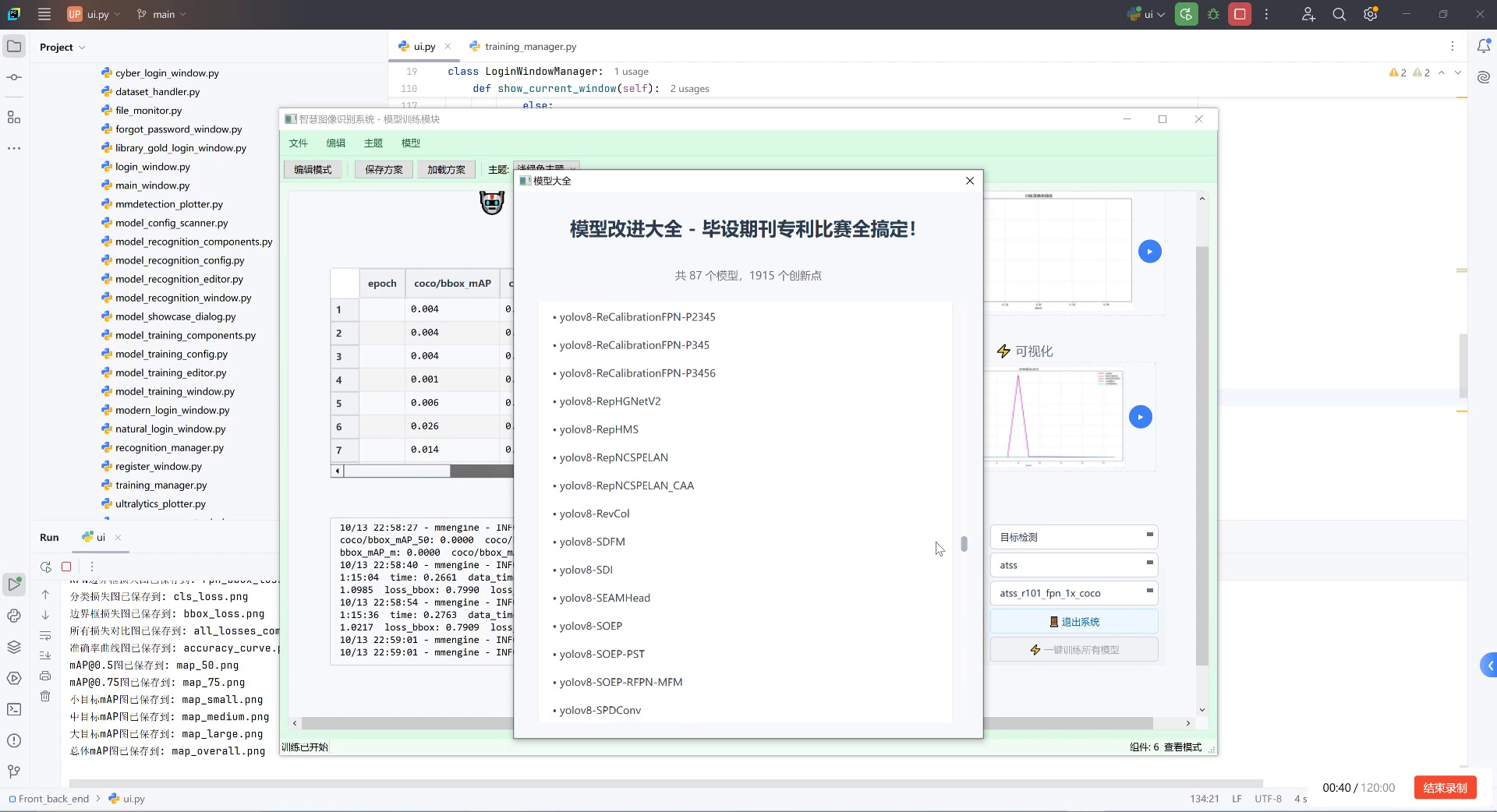Click the 结束录制 recording button

[x=1445, y=788]
